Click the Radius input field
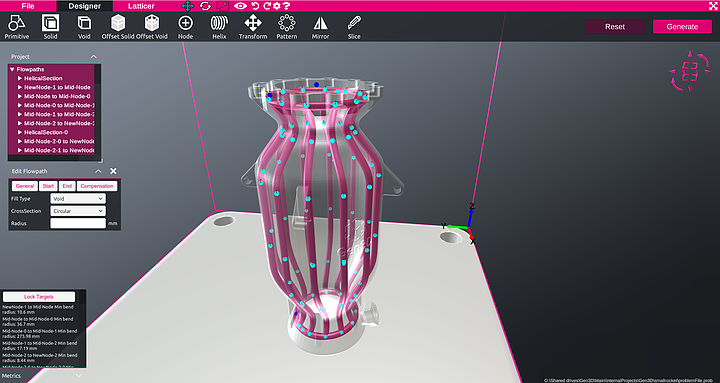The width and height of the screenshot is (720, 383). 78,223
